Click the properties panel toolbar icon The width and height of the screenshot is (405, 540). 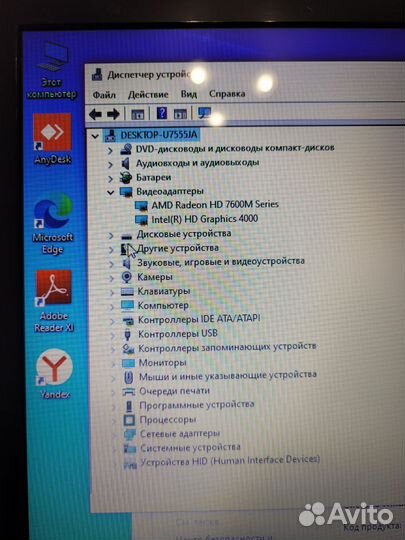coord(180,113)
